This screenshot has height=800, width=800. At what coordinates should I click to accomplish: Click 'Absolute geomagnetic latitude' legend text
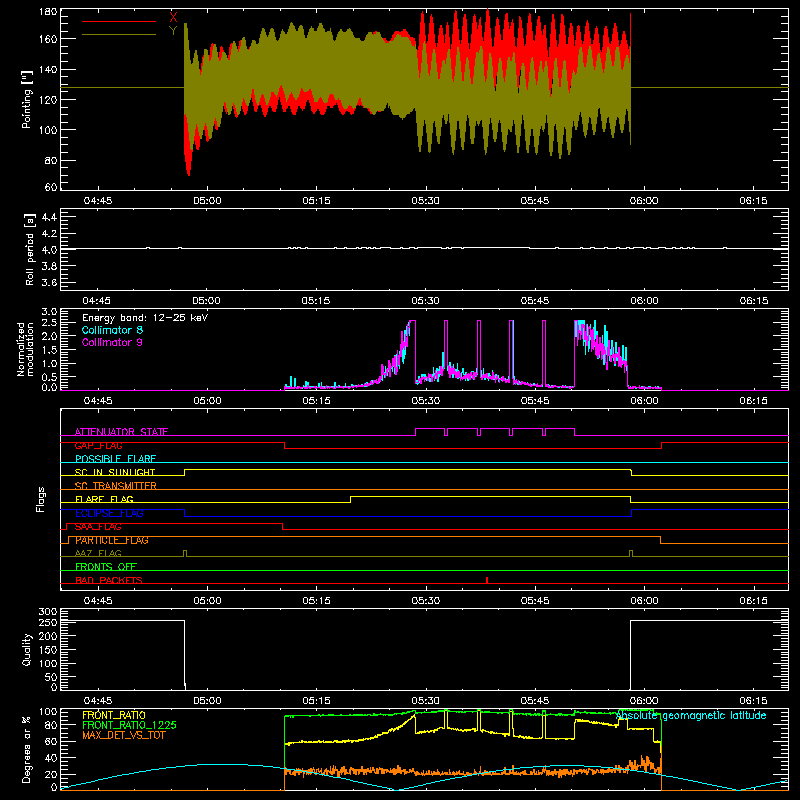click(691, 716)
